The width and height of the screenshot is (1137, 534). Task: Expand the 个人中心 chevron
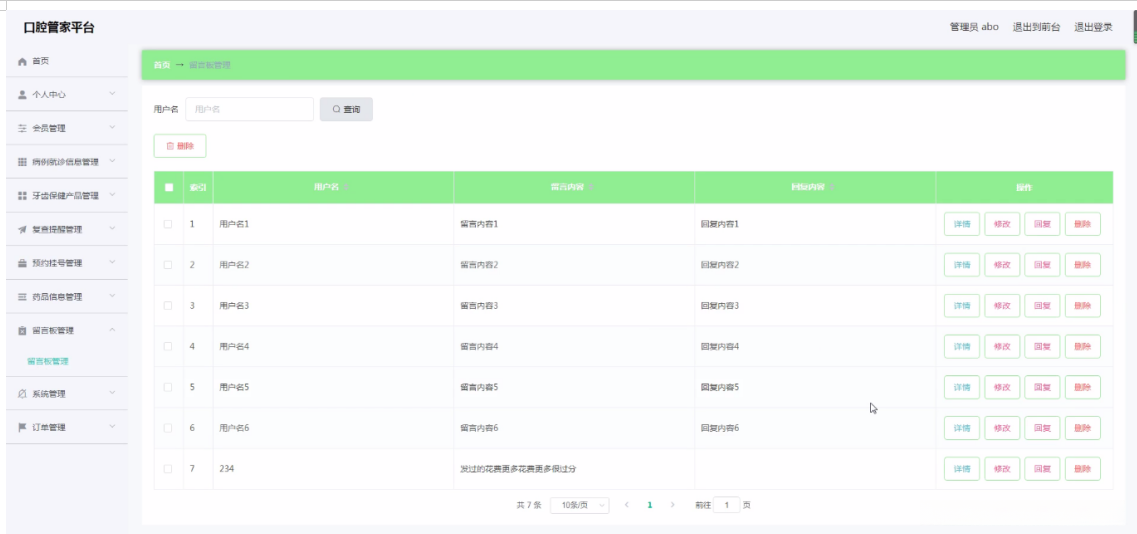tap(112, 94)
